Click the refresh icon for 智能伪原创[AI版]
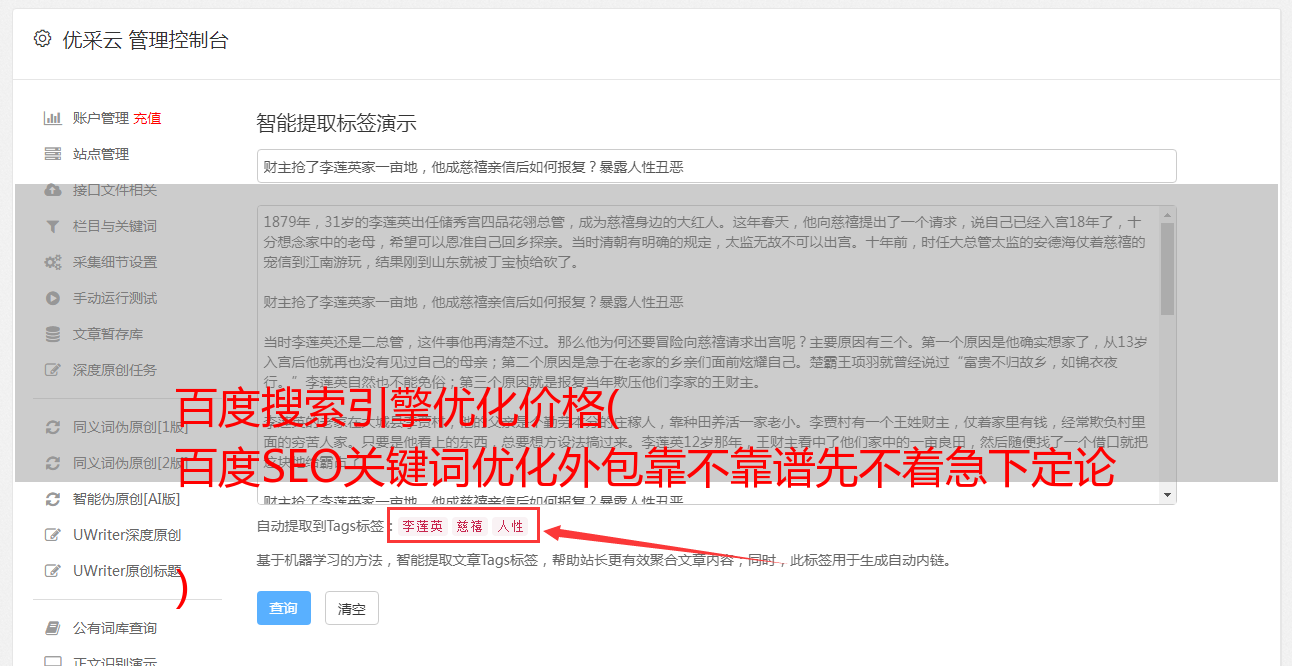1292x666 pixels. (x=53, y=499)
